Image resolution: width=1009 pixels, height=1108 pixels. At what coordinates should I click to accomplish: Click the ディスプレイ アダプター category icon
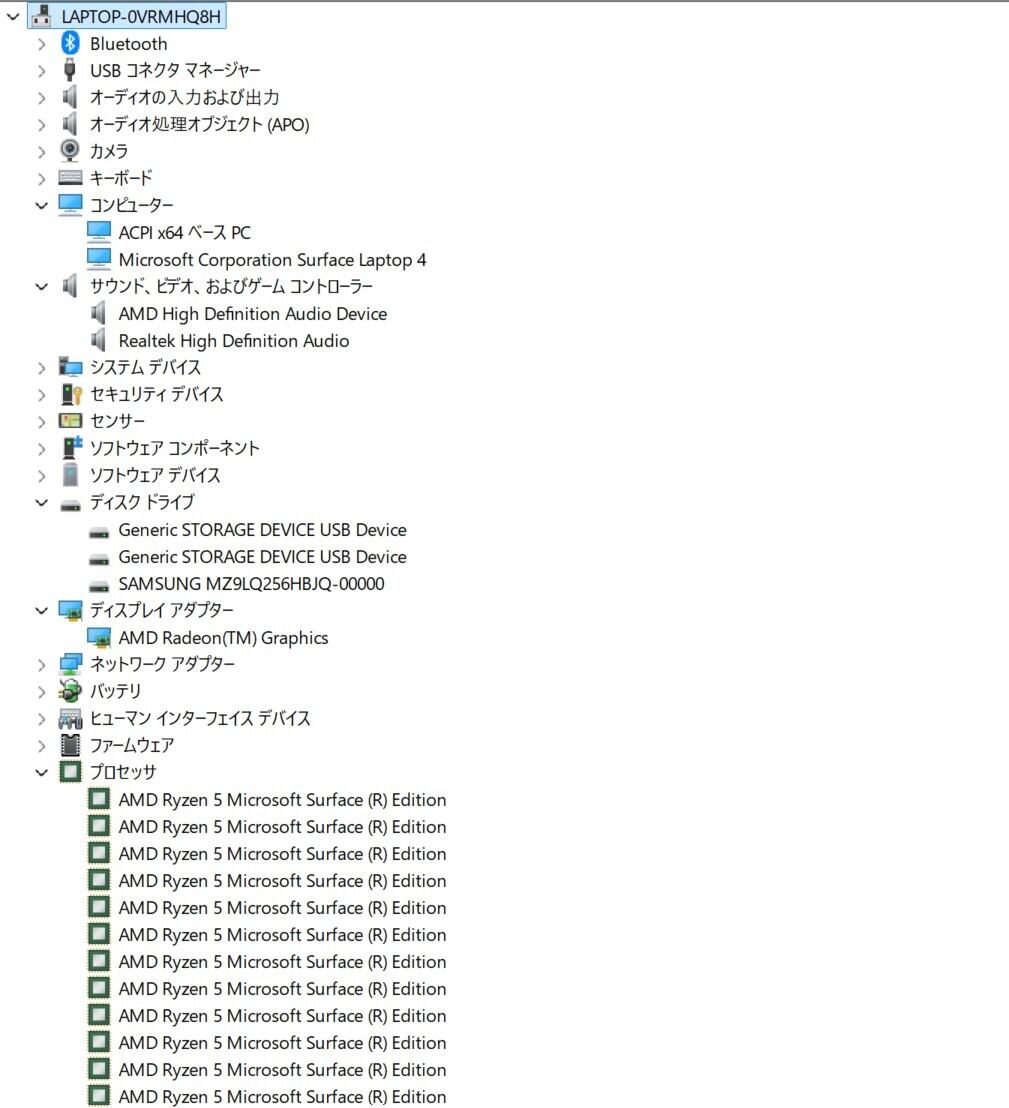point(70,611)
